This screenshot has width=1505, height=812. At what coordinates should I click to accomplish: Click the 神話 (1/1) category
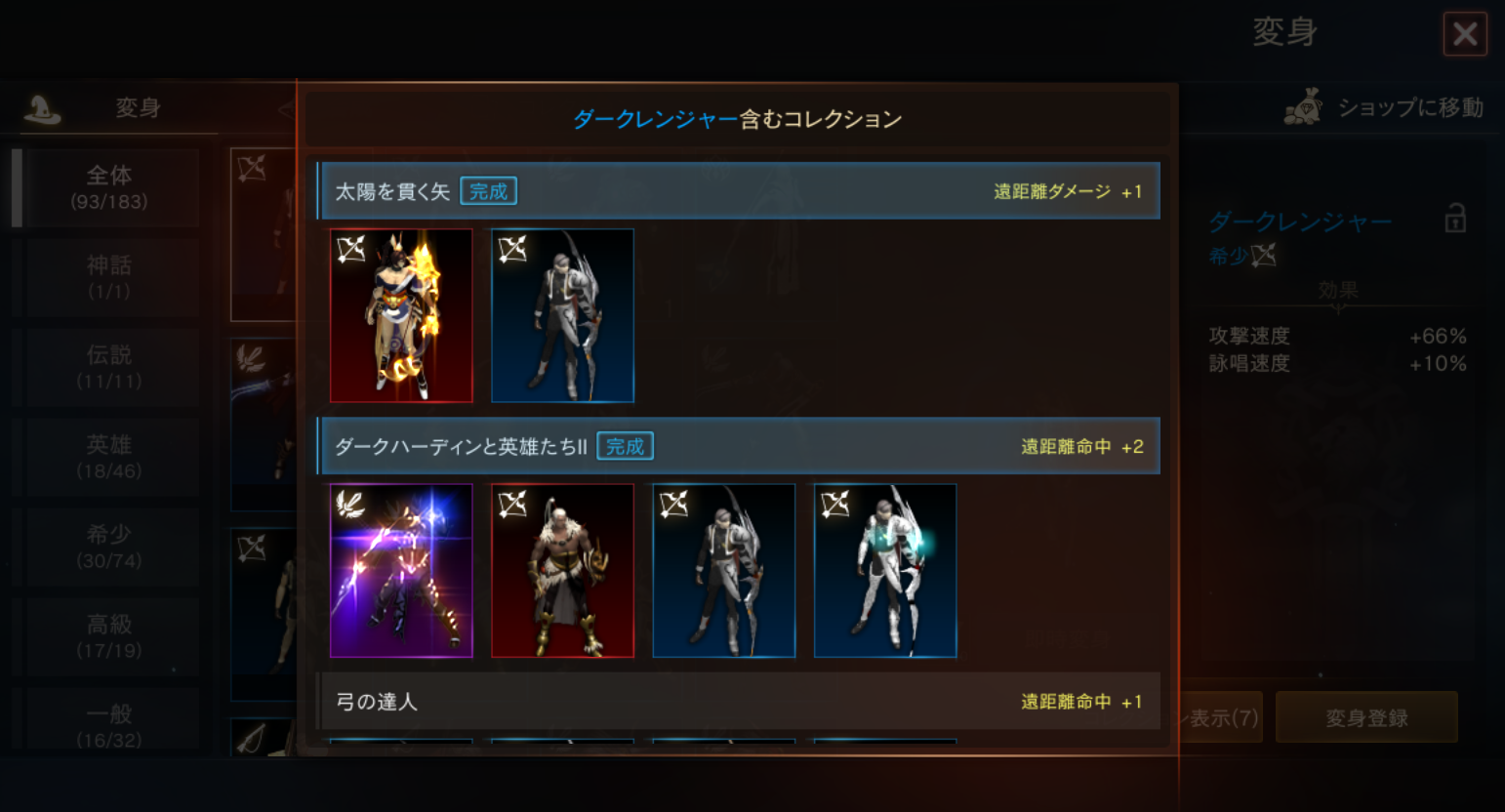109,277
